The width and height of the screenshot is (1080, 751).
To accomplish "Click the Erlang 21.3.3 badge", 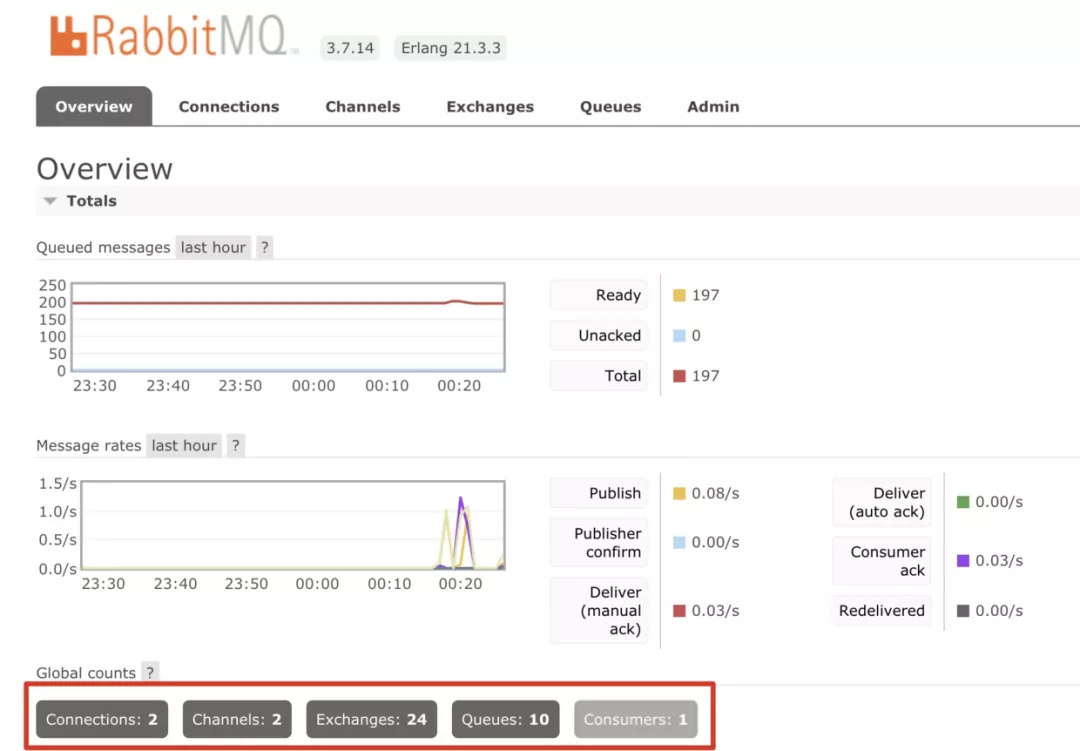I will 450,48.
